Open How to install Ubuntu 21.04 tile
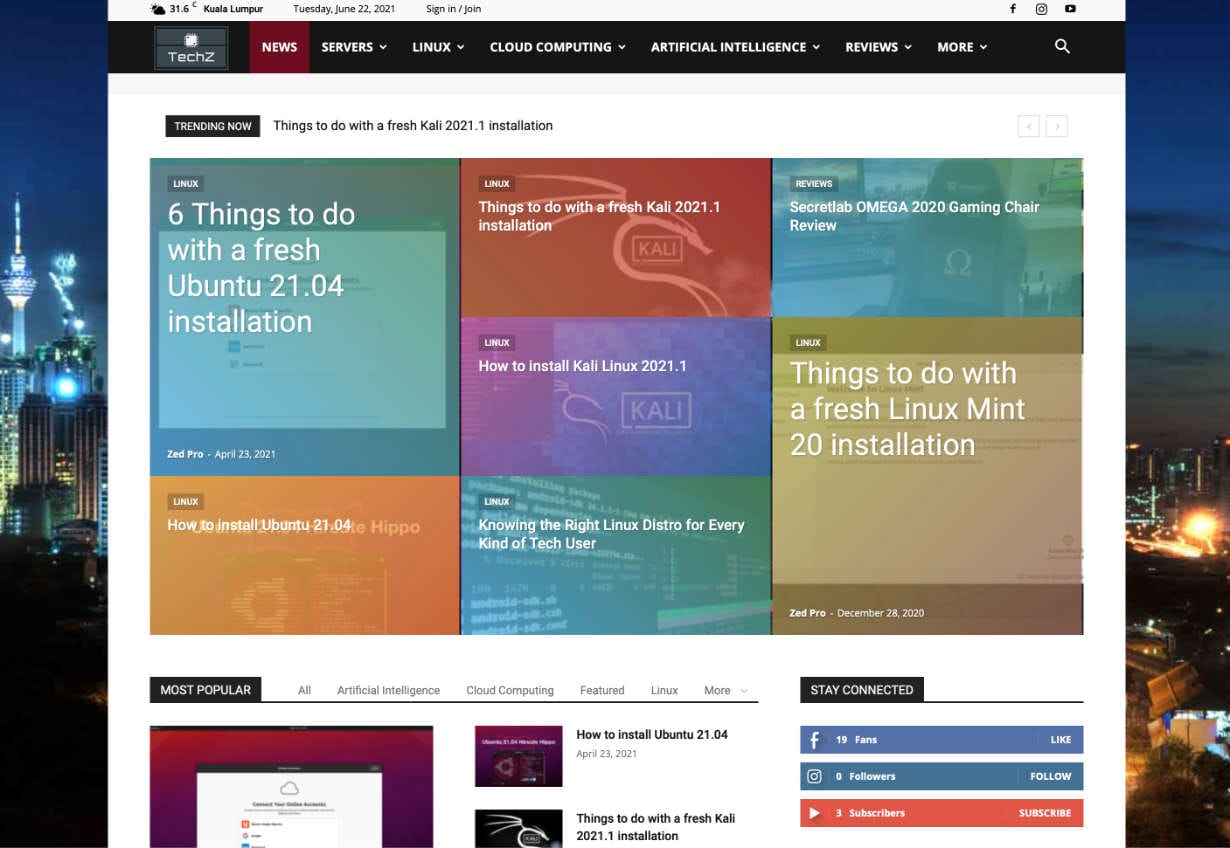This screenshot has width=1230, height=848. pos(259,525)
